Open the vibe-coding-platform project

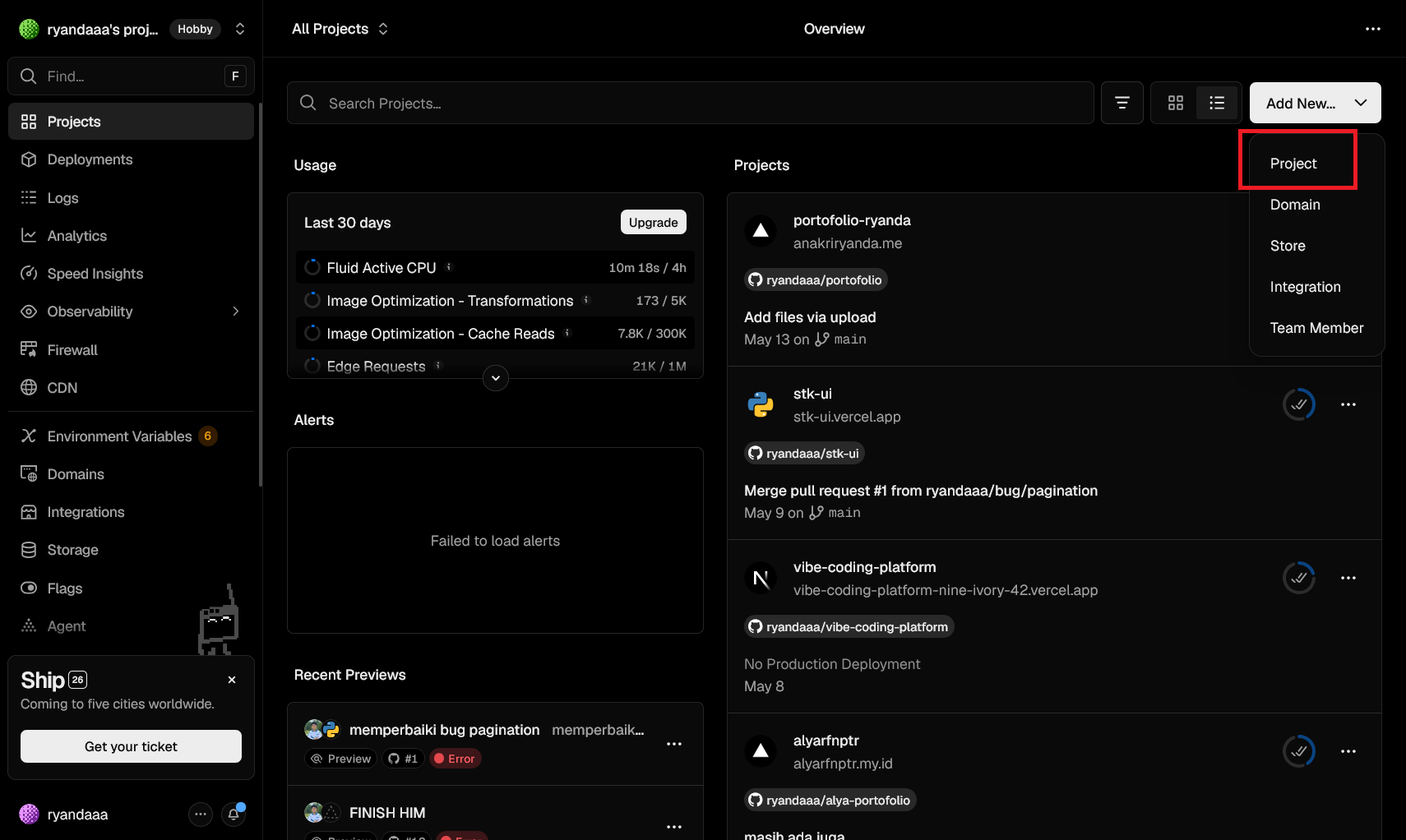pos(864,567)
